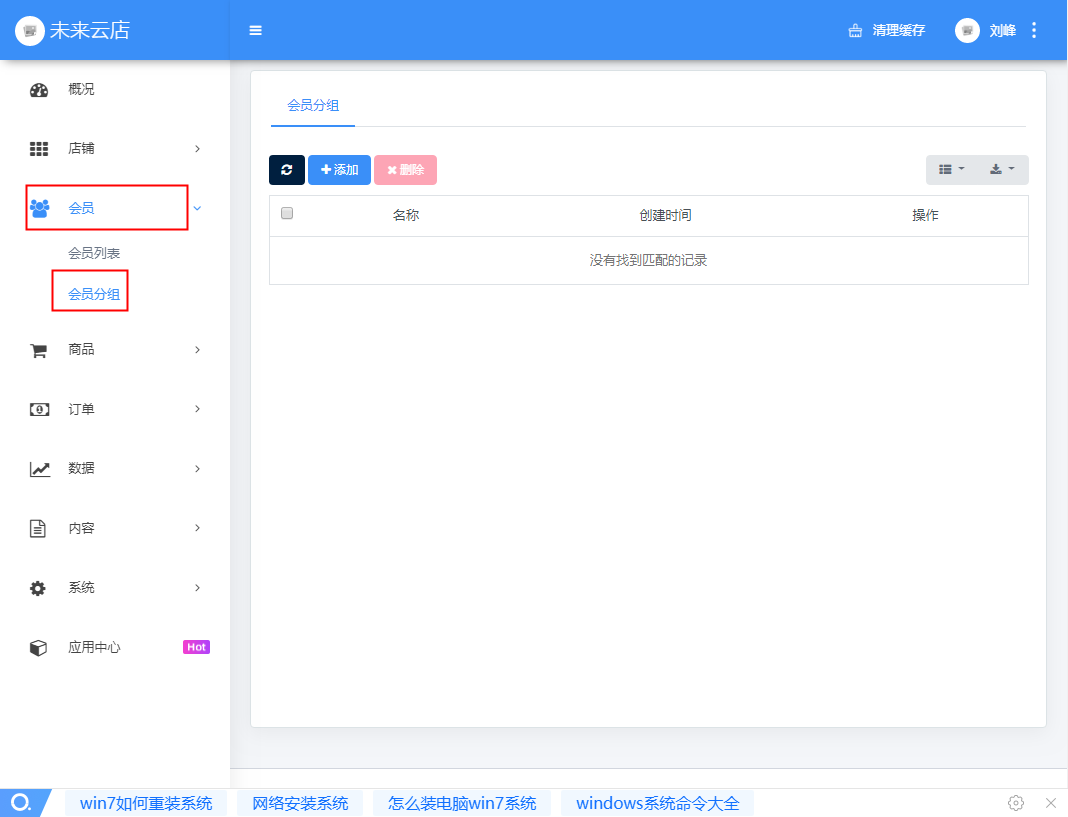The image size is (1068, 817).
Task: Open the three-dot user options menu
Action: pyautogui.click(x=1034, y=30)
